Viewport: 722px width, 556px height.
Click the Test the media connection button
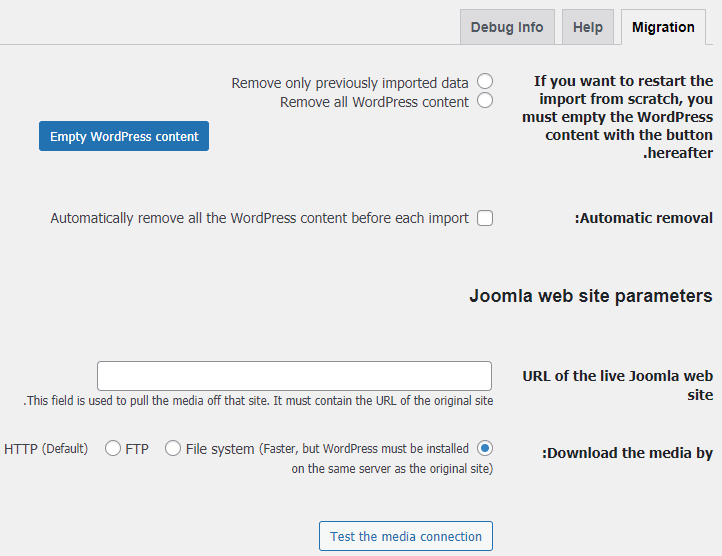[x=406, y=536]
